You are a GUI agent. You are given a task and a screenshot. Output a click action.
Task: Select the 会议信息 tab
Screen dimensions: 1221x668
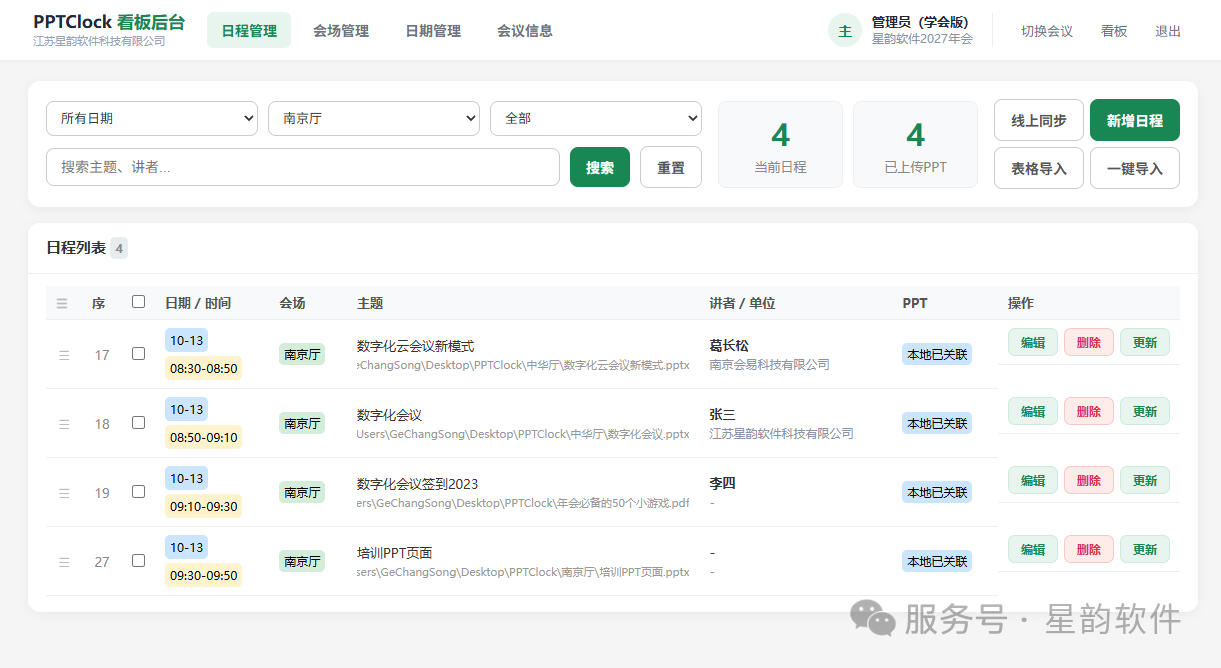[525, 30]
